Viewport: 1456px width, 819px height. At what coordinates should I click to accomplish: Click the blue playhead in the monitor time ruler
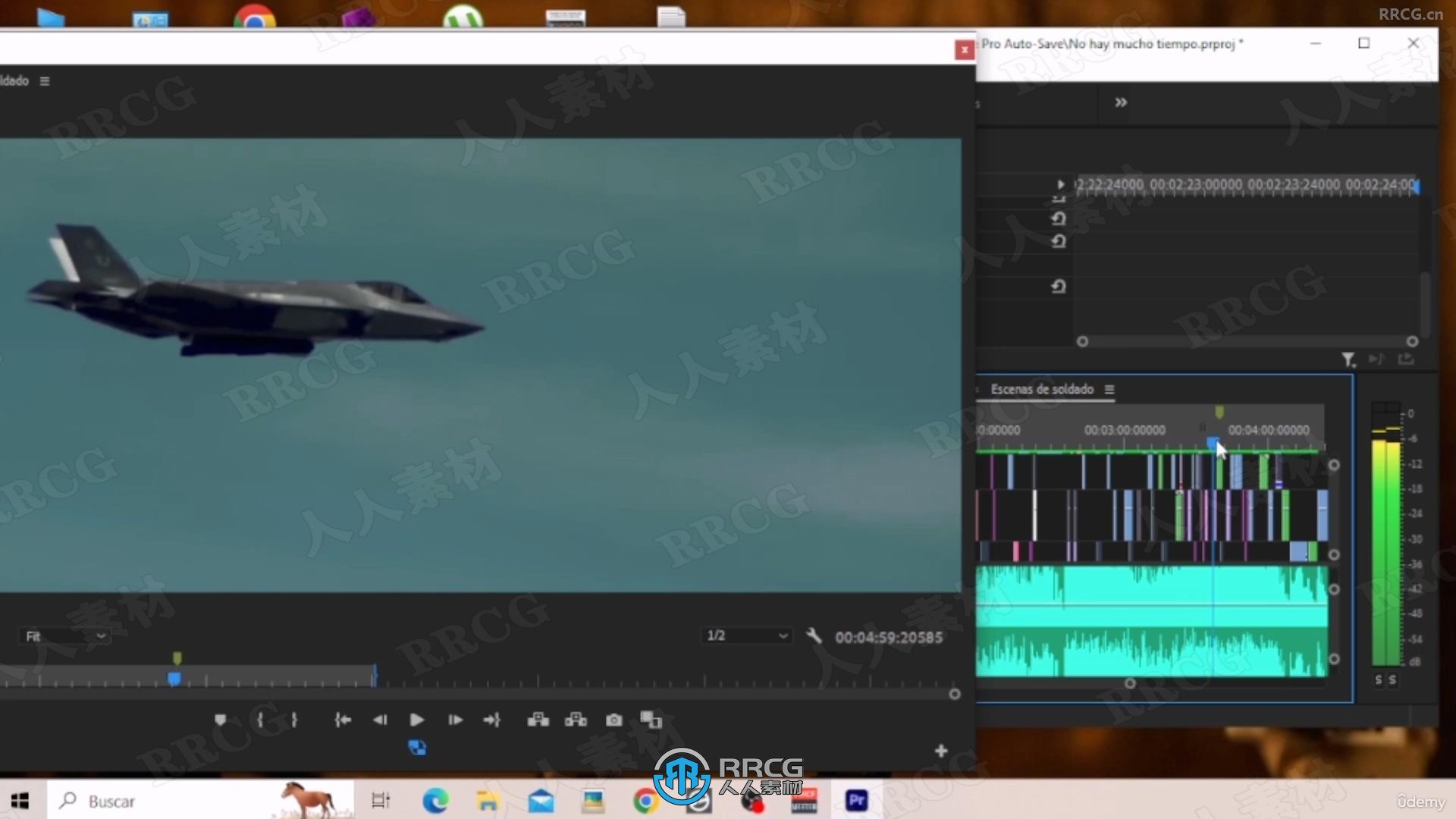tap(174, 679)
